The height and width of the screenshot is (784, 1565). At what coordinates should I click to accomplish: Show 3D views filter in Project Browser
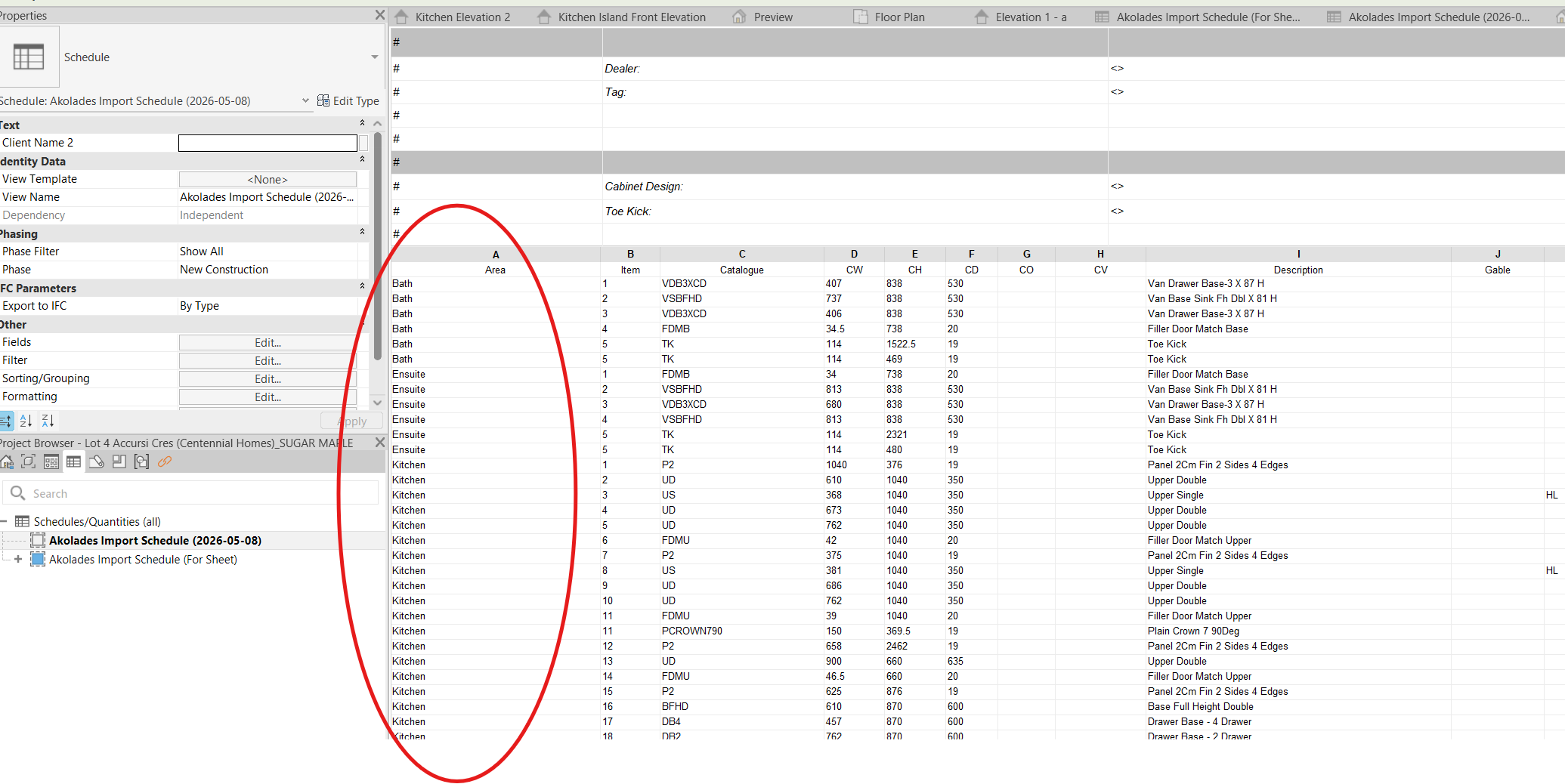[x=29, y=461]
